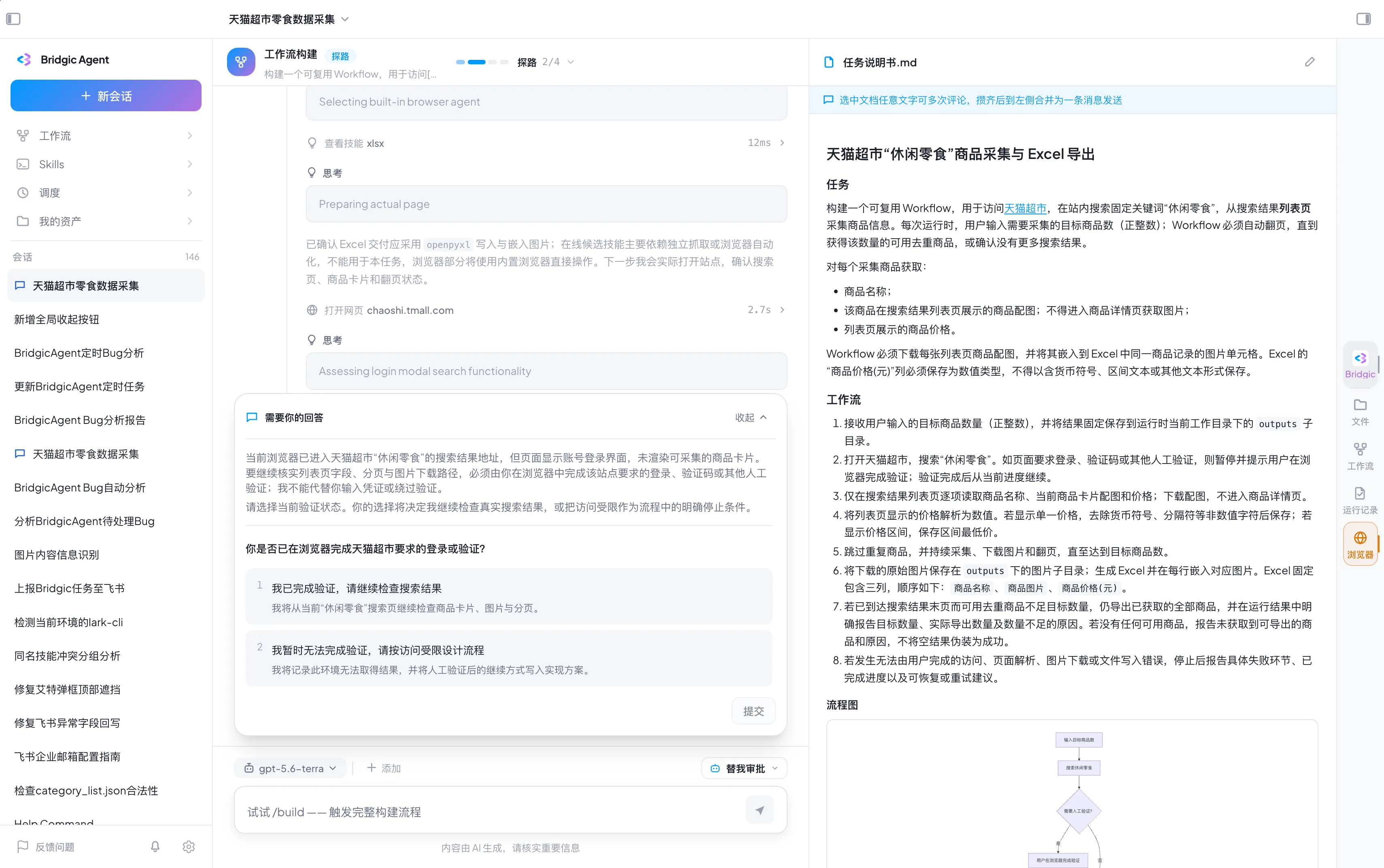This screenshot has height=868, width=1384.
Task: Open the 工作流 tab in right rail
Action: pos(1361,456)
